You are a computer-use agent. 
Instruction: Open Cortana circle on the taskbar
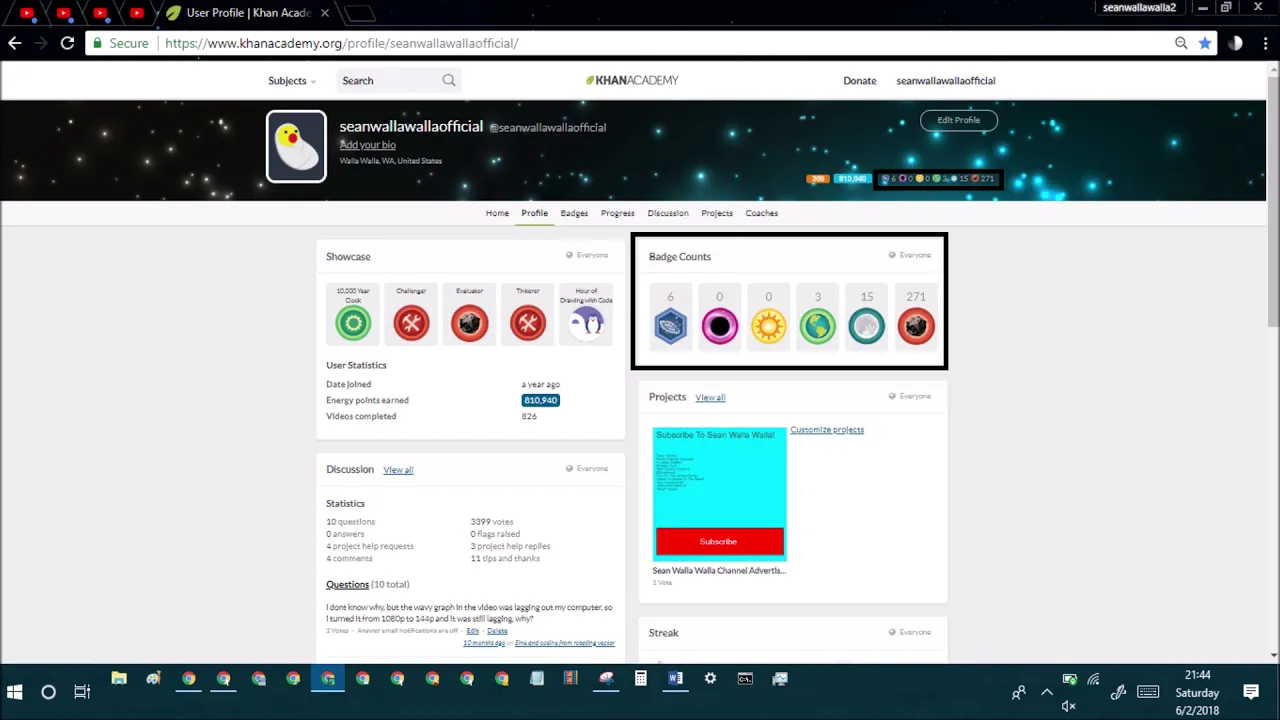(48, 692)
